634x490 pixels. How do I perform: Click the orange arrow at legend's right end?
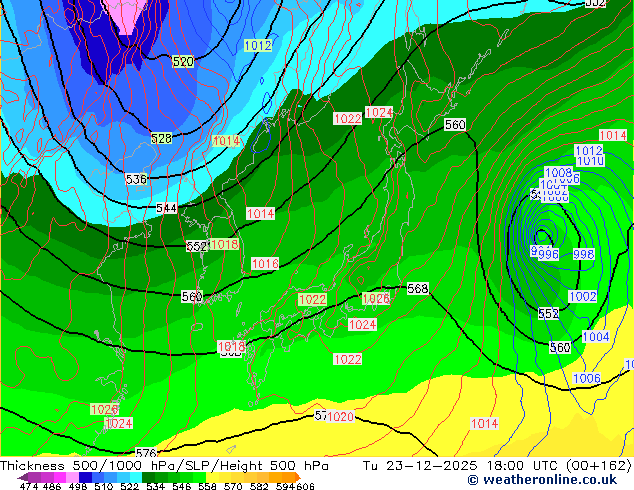[298, 477]
